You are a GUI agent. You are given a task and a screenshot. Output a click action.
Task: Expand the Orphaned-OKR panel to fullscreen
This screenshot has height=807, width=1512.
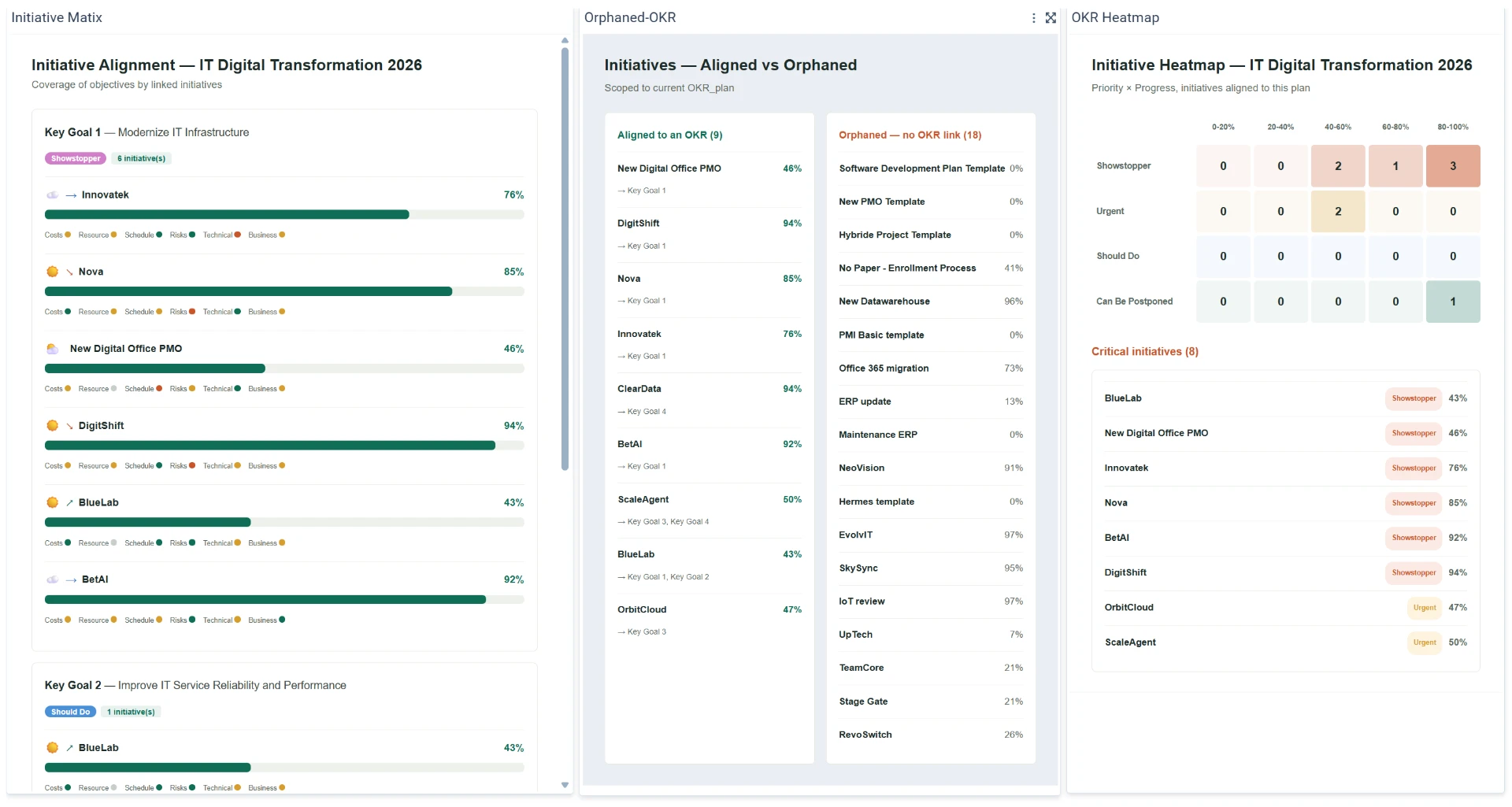1051,18
